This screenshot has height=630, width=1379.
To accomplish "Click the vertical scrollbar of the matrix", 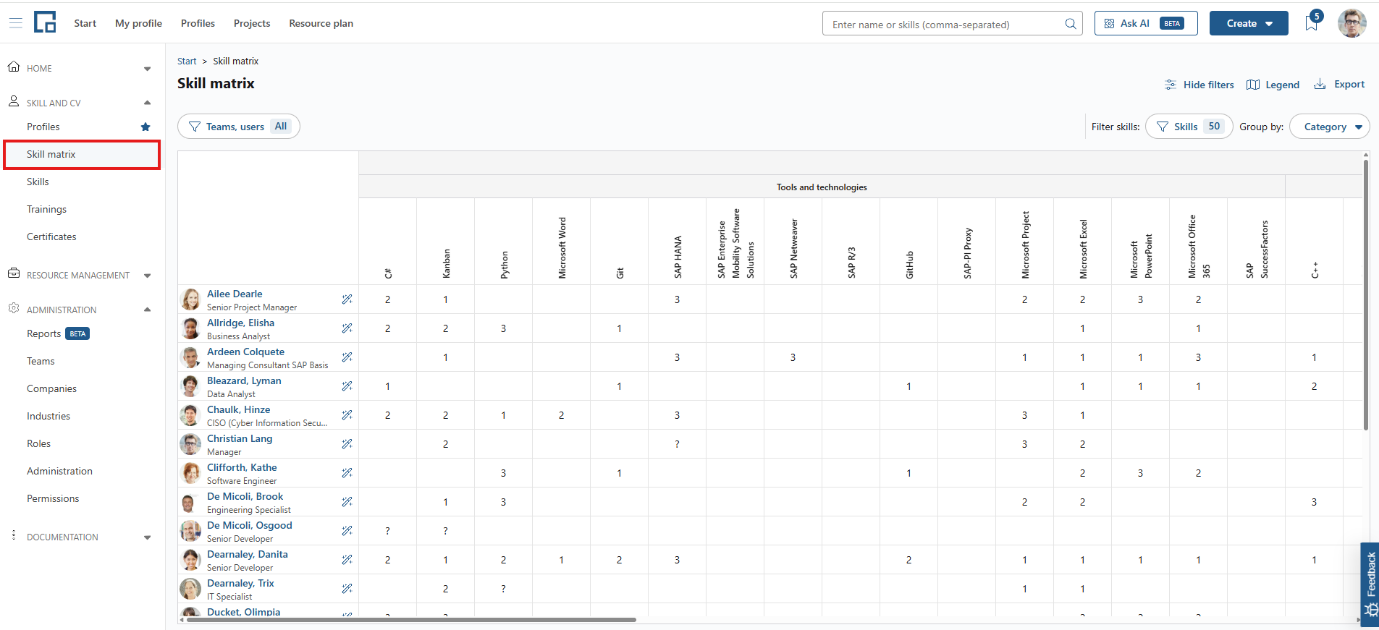I will (1366, 293).
